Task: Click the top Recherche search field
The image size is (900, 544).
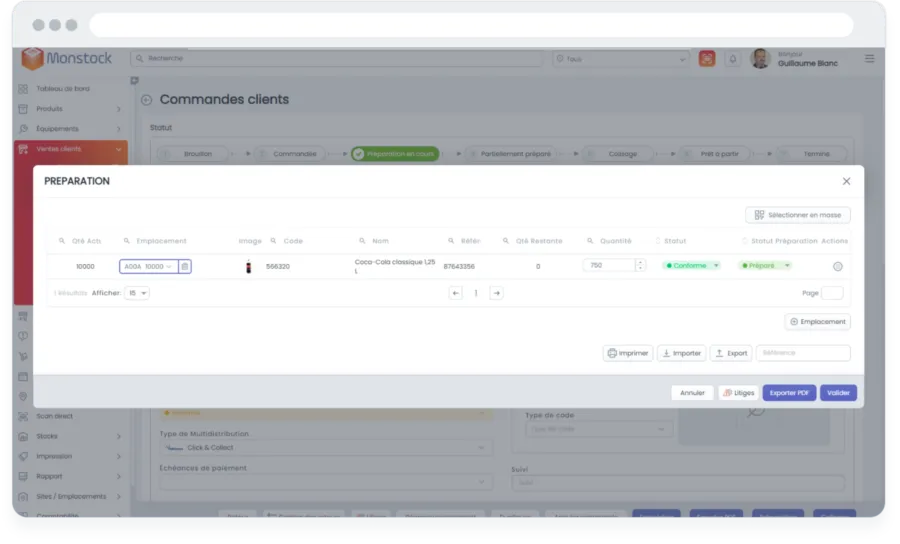Action: 336,59
